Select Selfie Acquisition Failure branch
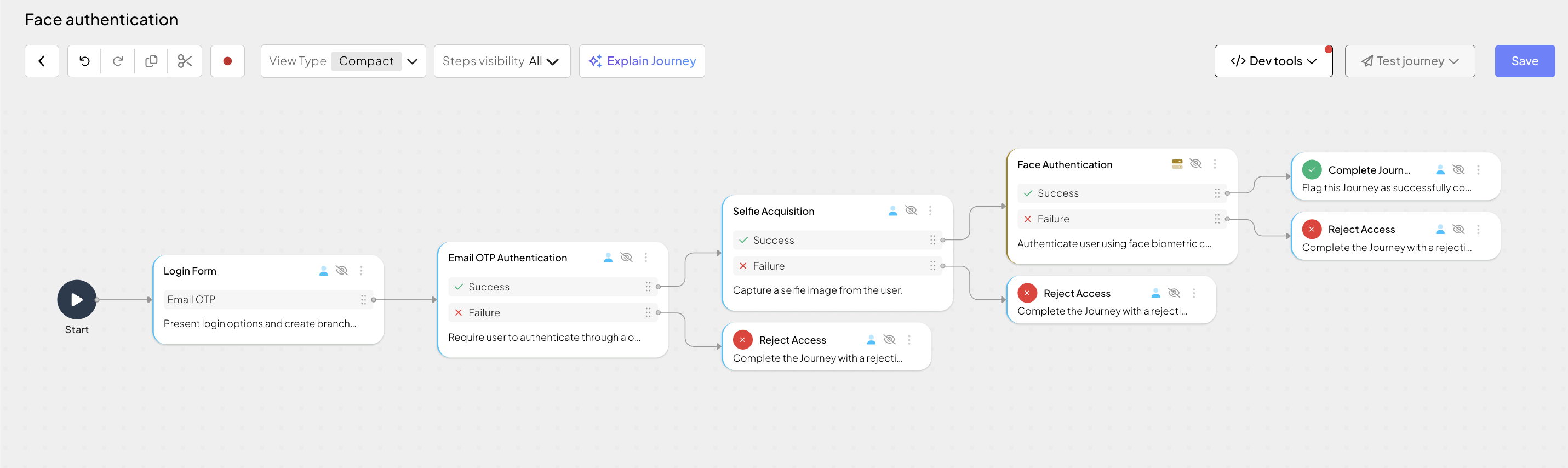 838,266
